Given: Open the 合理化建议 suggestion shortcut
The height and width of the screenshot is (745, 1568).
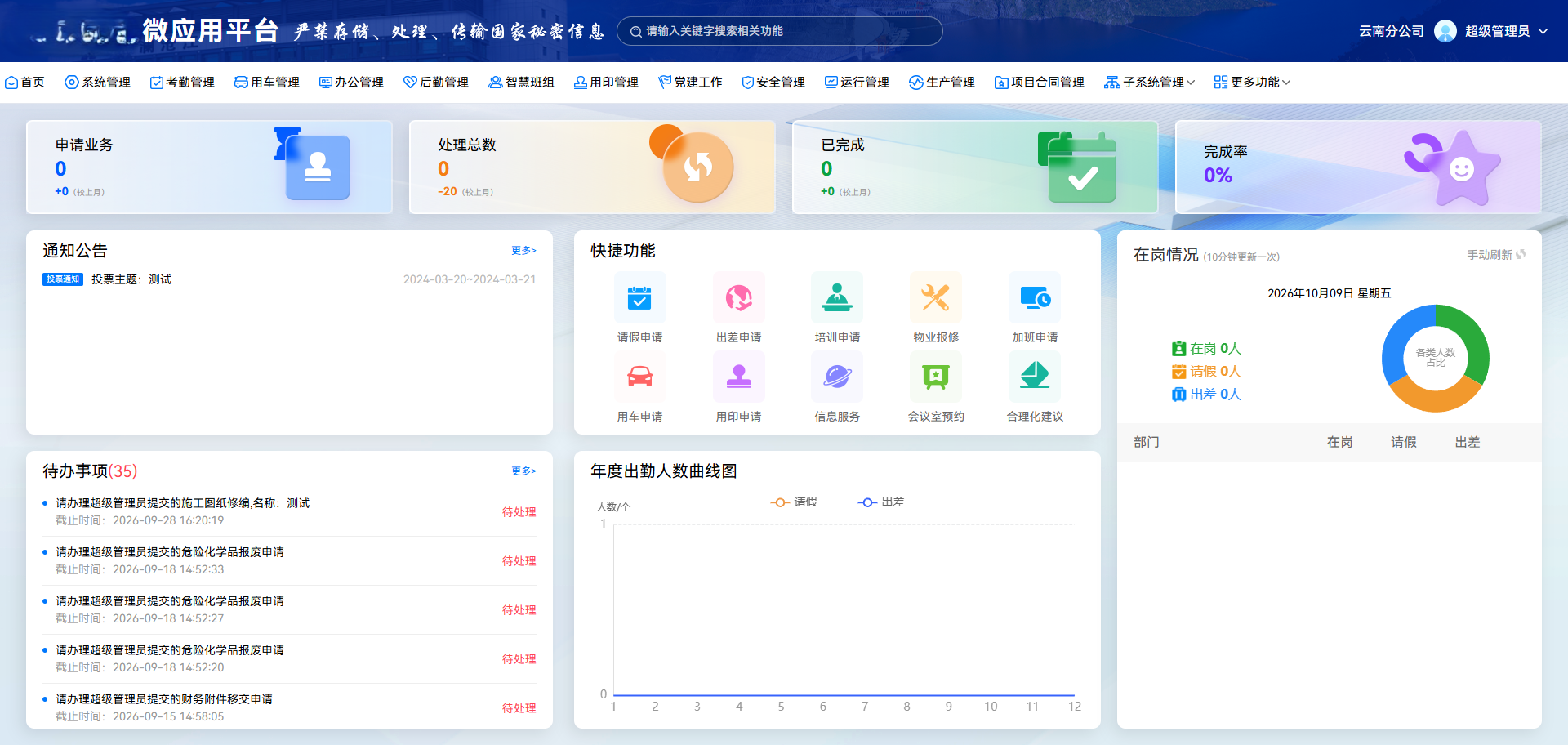Looking at the screenshot, I should (1035, 387).
